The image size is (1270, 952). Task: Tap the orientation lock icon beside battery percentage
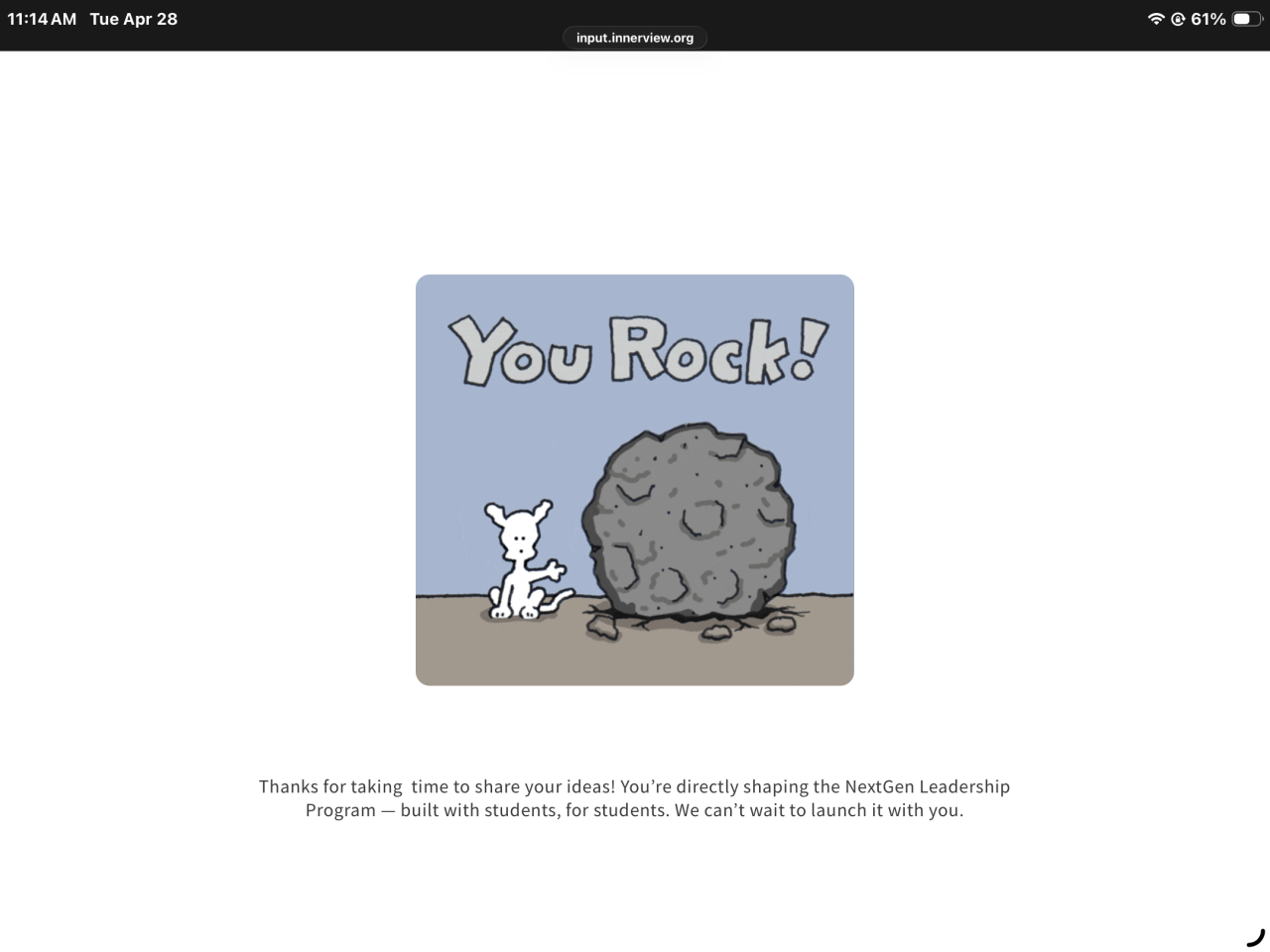pos(1178,19)
